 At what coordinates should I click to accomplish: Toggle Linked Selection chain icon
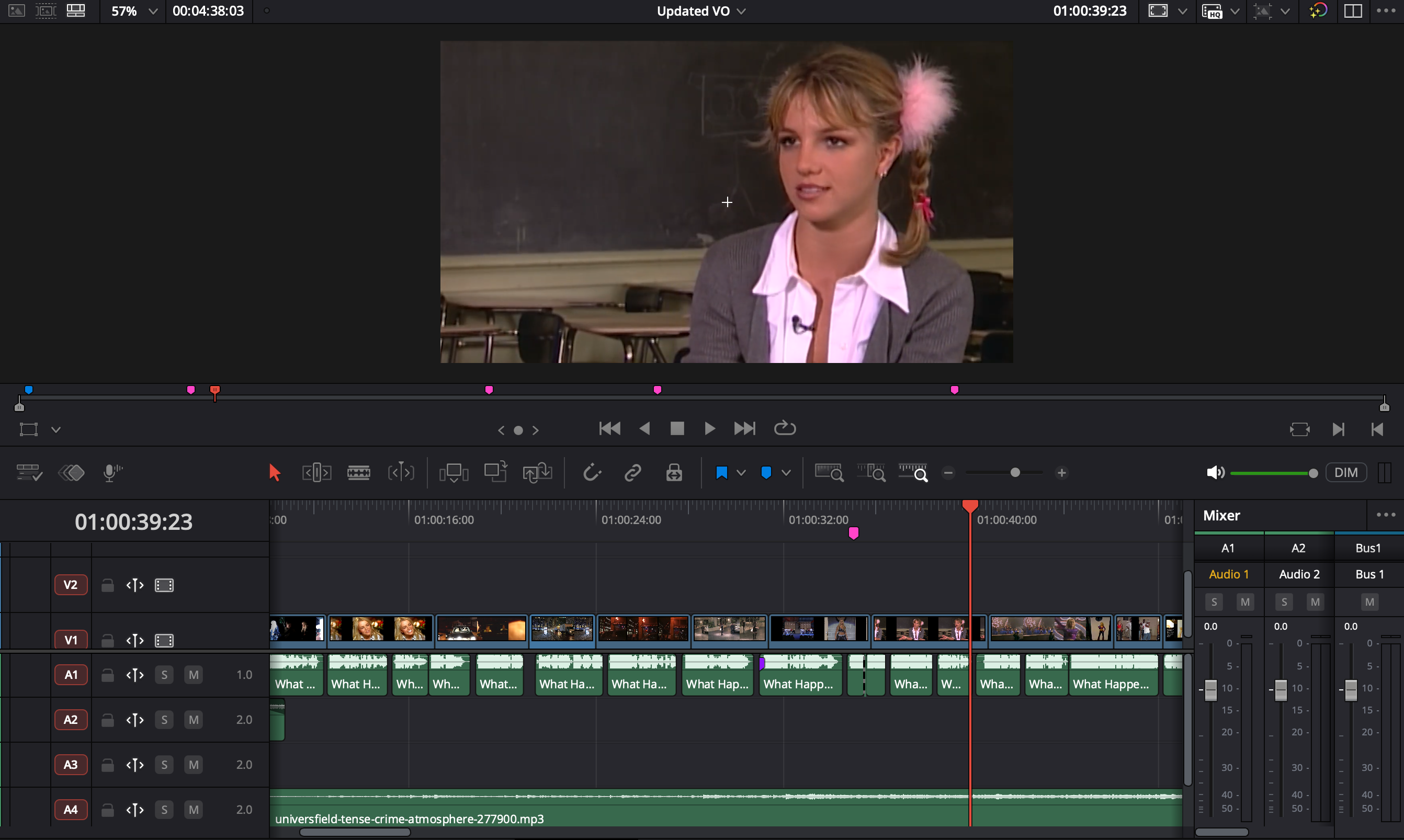tap(632, 473)
